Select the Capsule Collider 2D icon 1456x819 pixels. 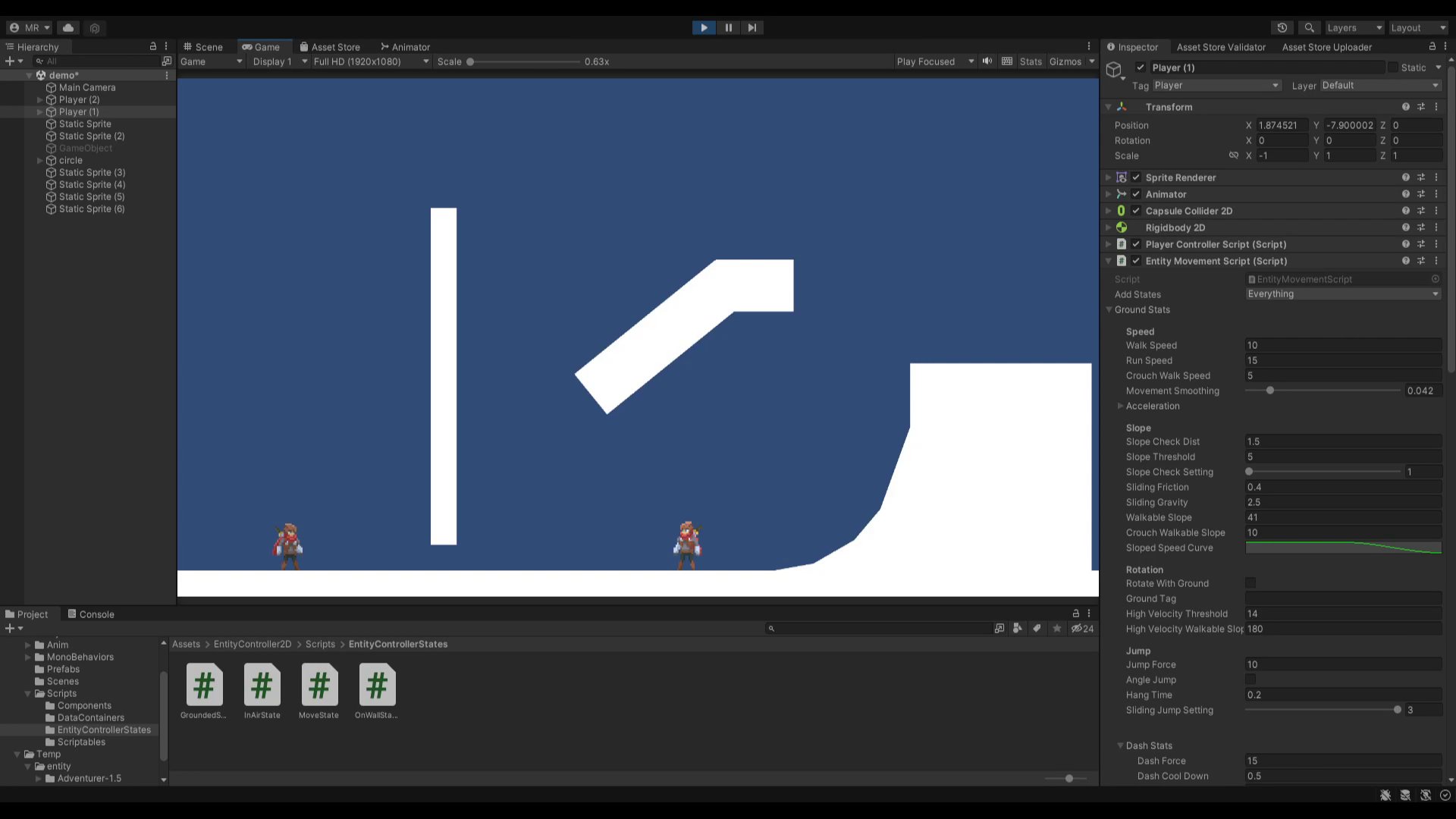coord(1122,211)
